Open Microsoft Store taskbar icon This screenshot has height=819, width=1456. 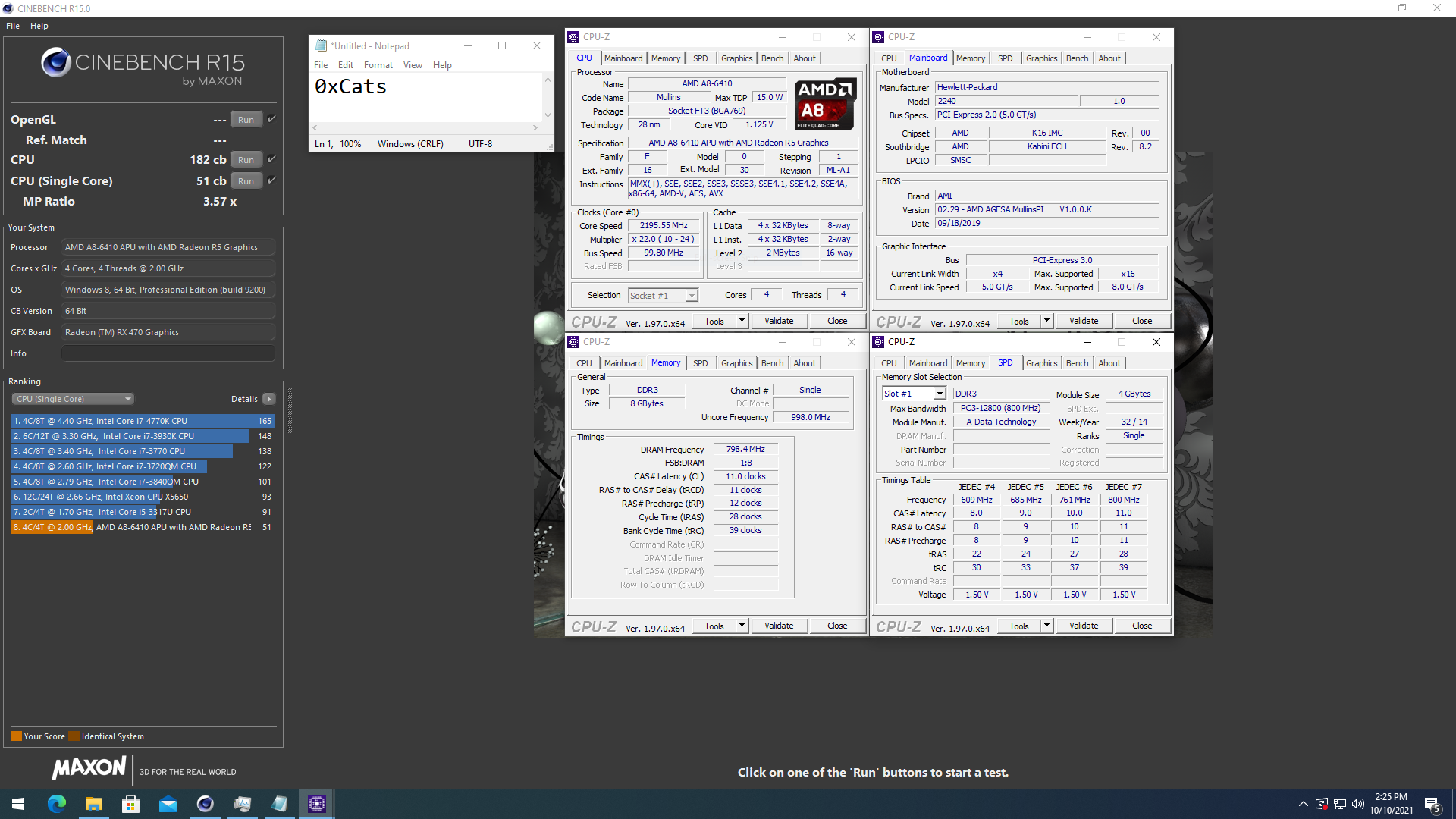tap(130, 804)
